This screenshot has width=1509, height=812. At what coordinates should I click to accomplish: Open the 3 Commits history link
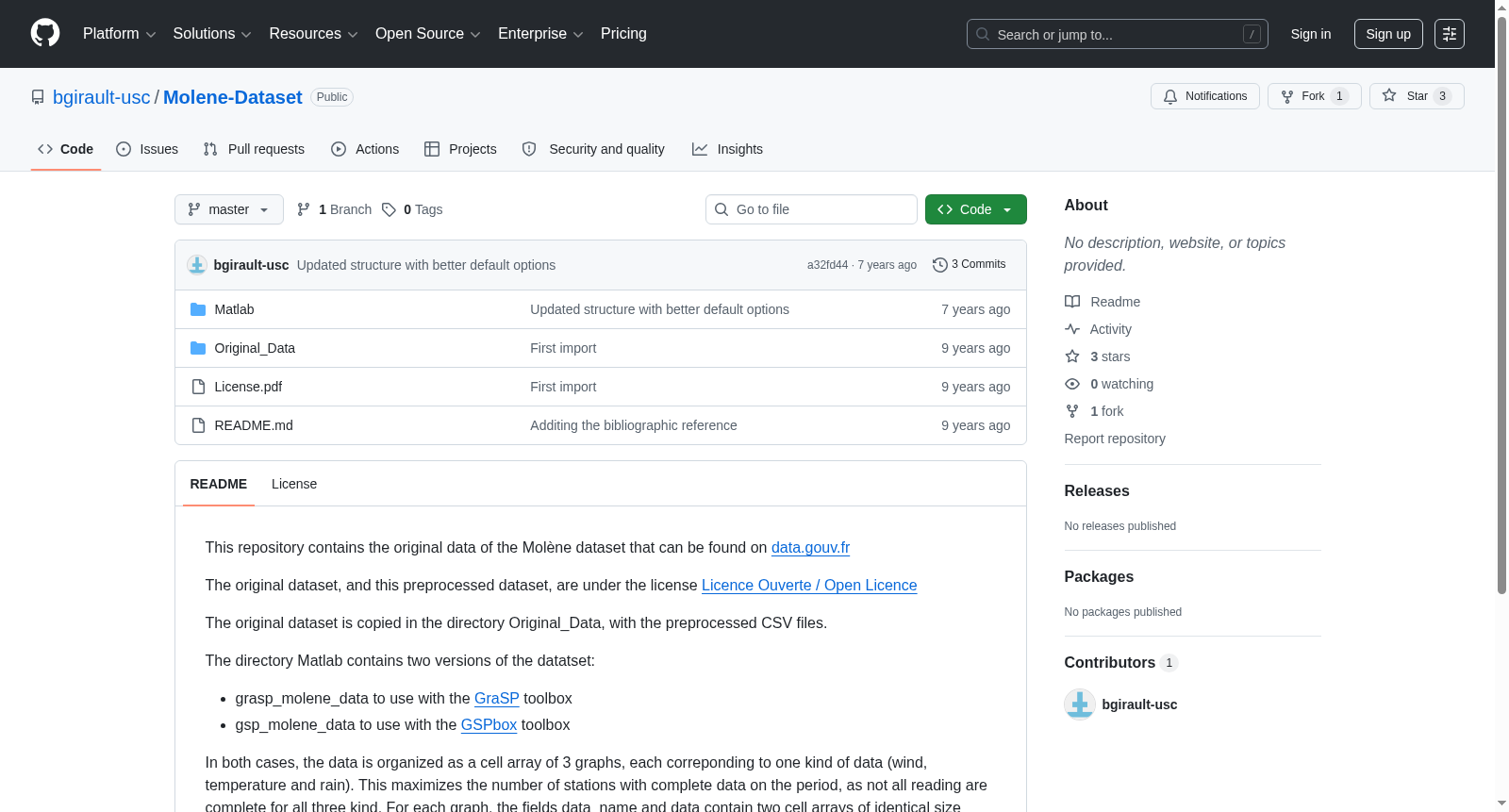coord(970,265)
